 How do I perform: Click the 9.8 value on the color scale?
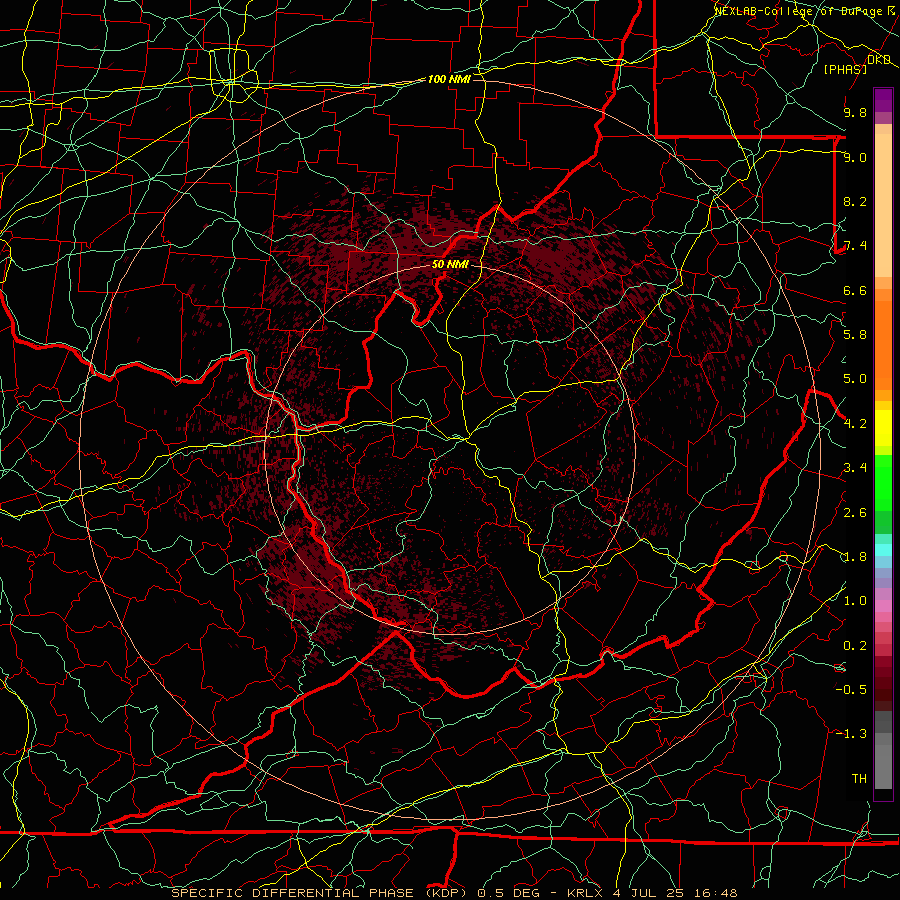pyautogui.click(x=855, y=112)
